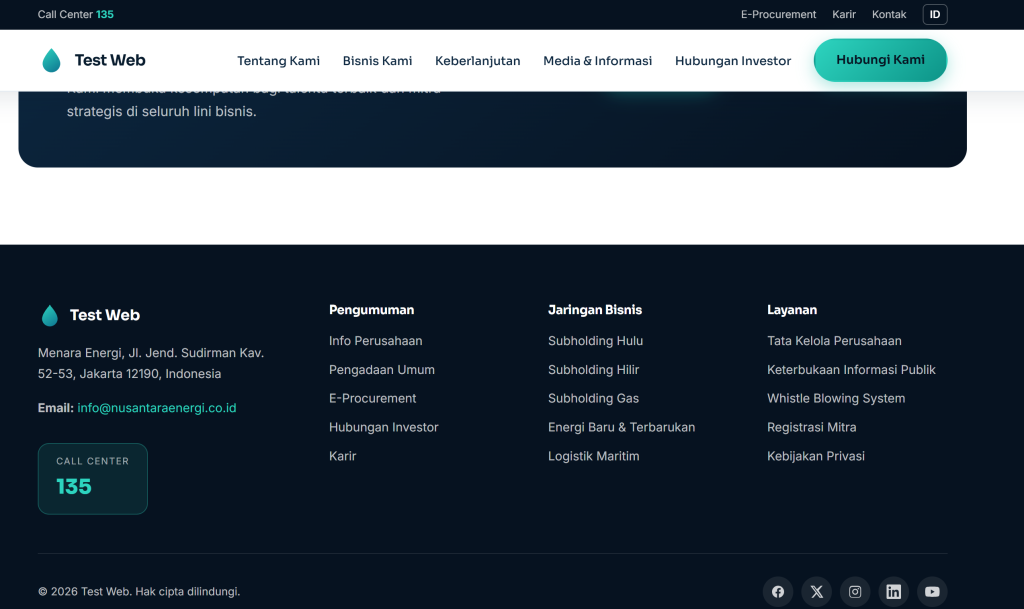Viewport: 1024px width, 609px height.
Task: Go to E-Procurement in top bar
Action: [778, 14]
